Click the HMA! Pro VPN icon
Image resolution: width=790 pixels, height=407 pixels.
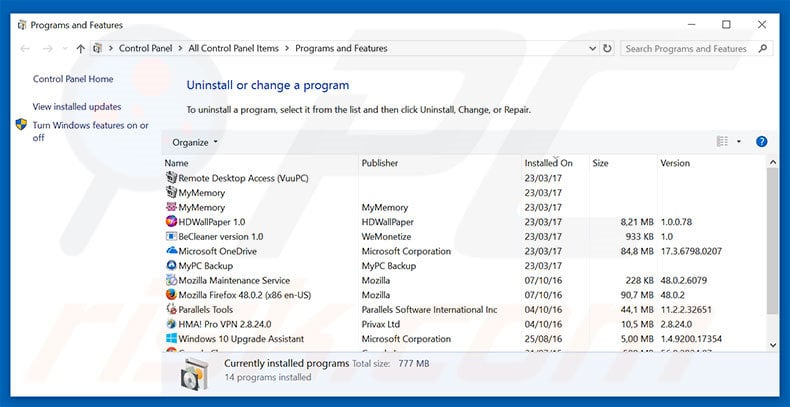tap(172, 324)
